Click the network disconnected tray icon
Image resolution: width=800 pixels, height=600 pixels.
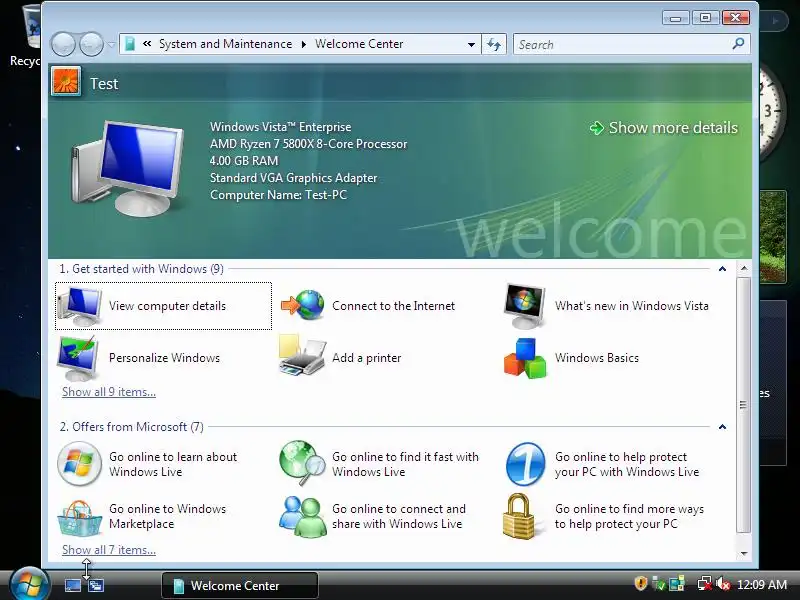tap(705, 584)
